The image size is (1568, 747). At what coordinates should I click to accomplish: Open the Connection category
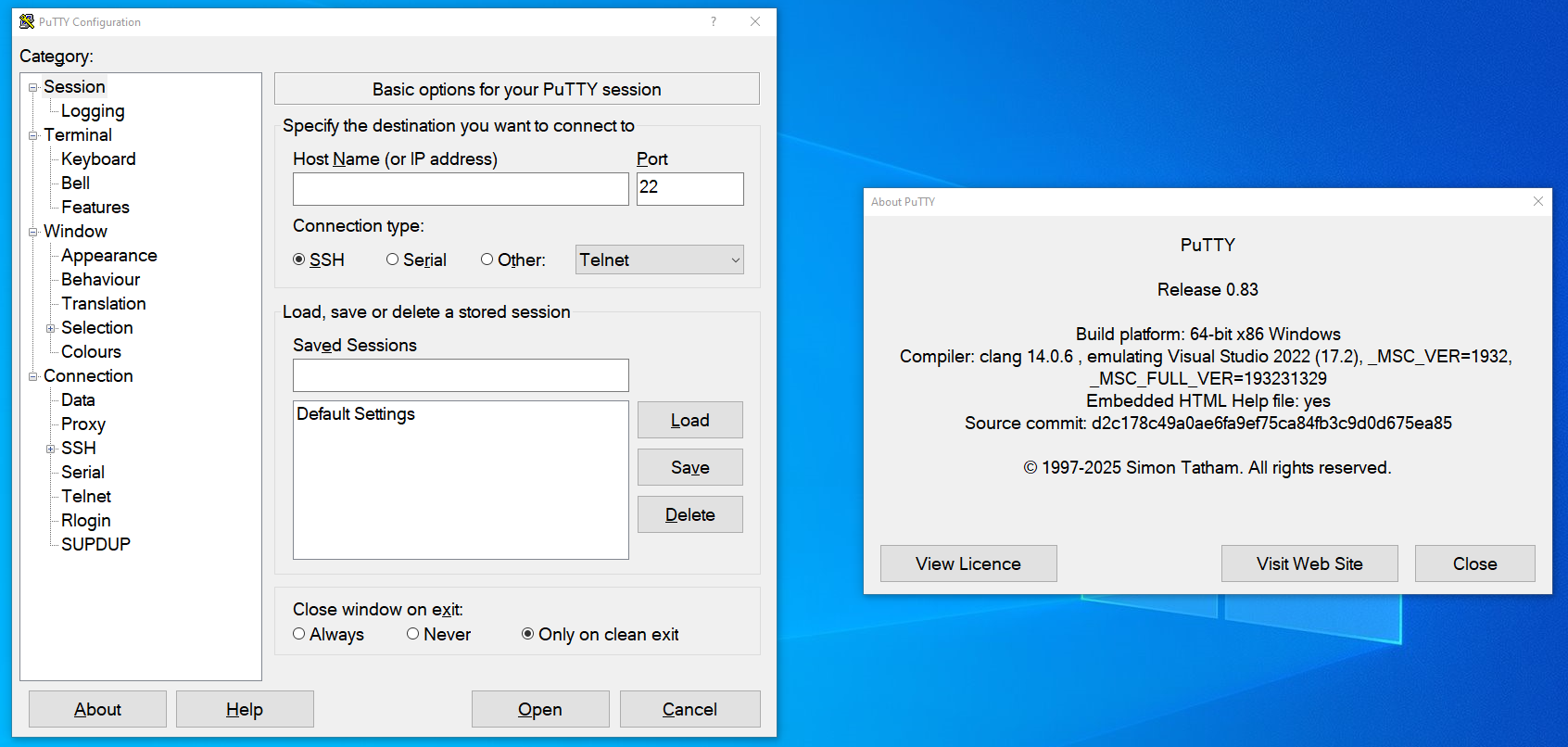tap(88, 376)
